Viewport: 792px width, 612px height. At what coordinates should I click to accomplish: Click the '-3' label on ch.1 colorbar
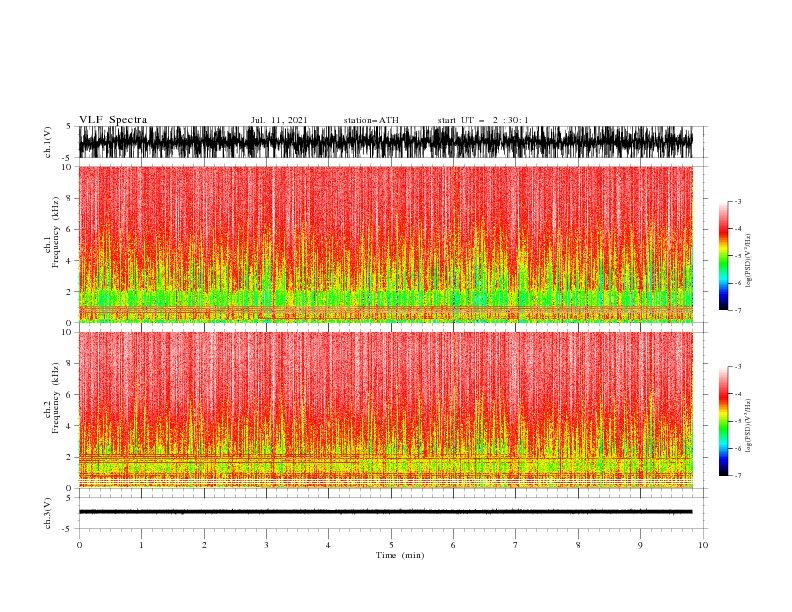737,201
